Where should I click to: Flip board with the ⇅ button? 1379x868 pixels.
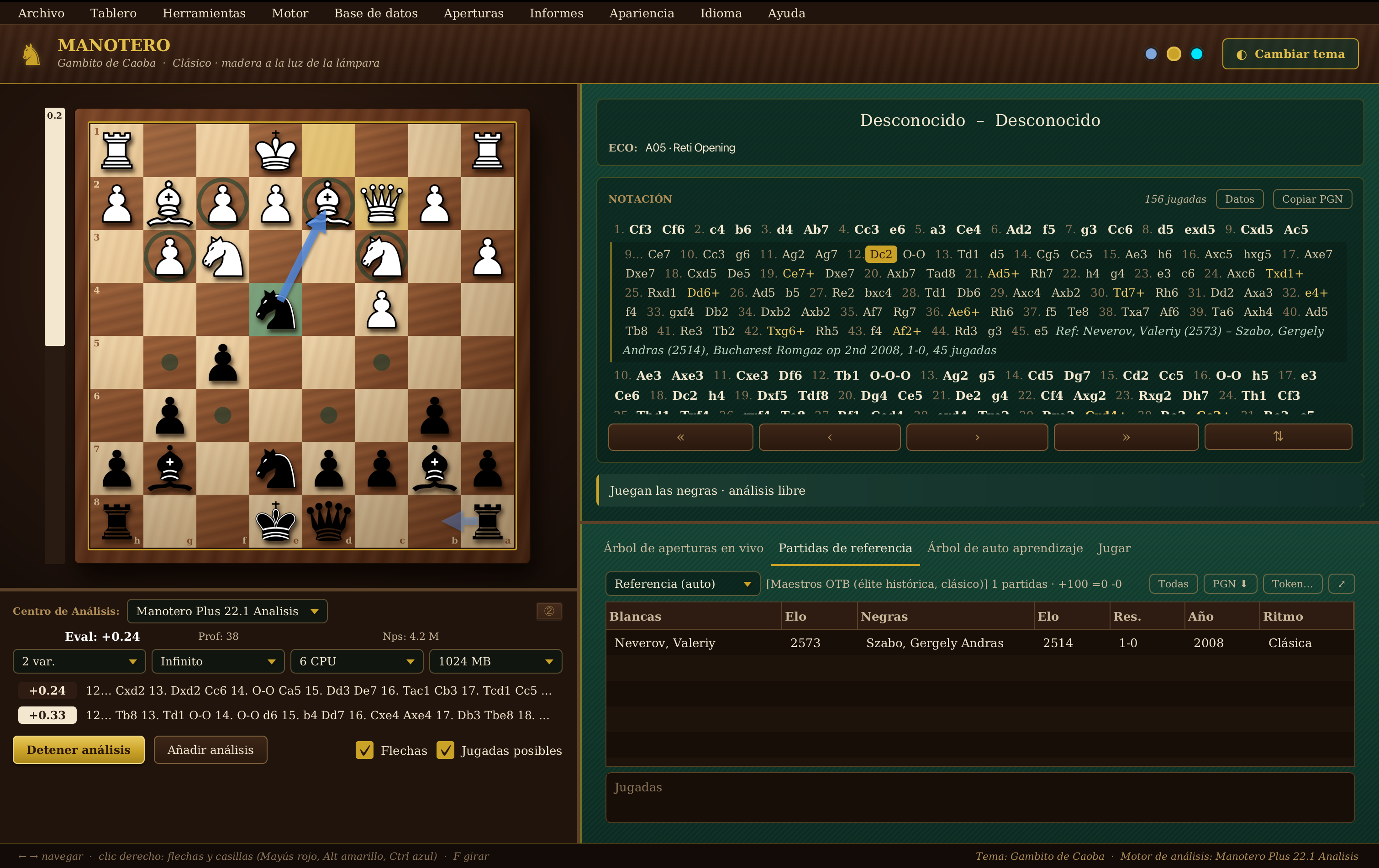[x=1278, y=437]
